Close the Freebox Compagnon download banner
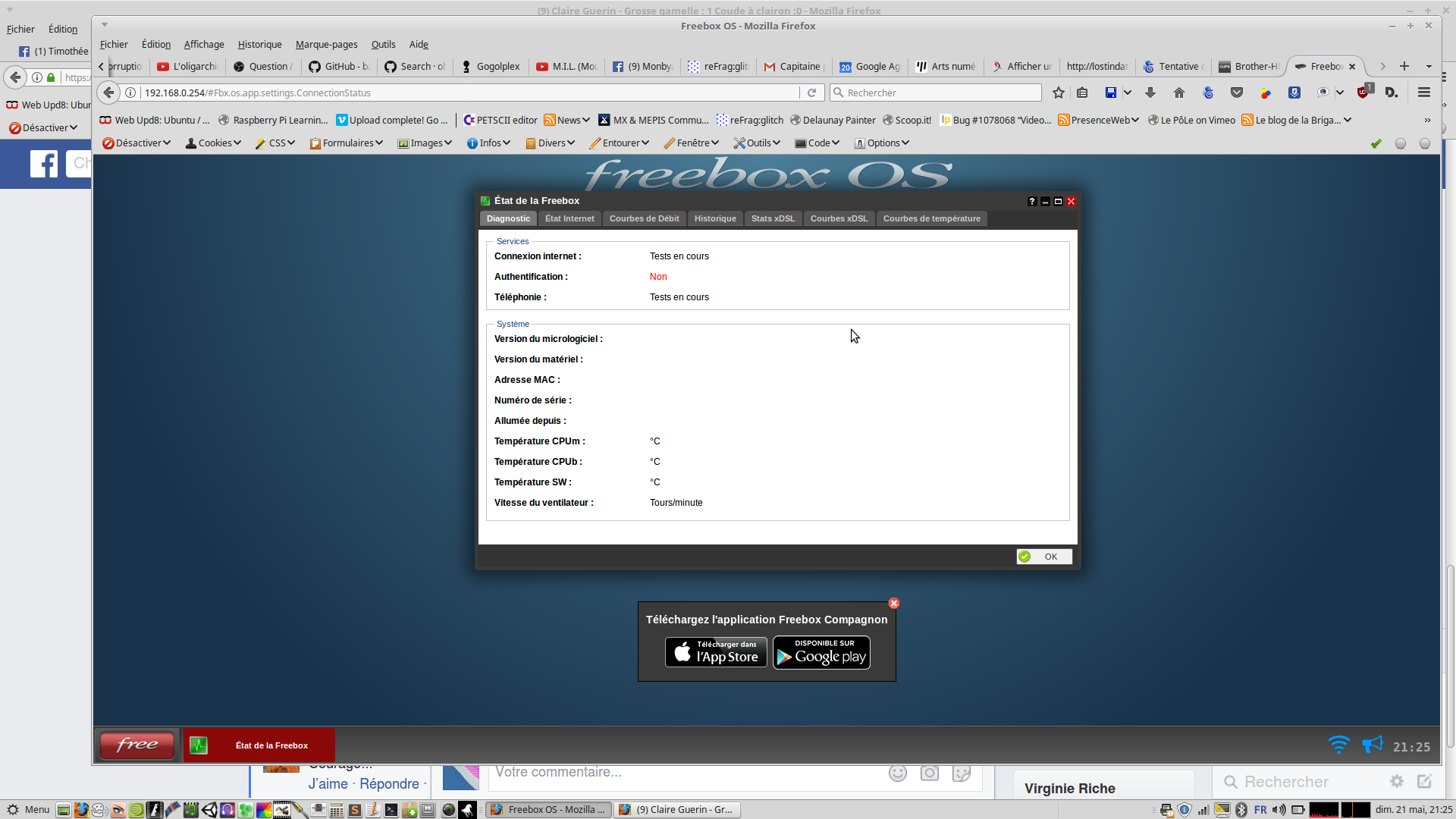The image size is (1456, 819). point(894,604)
